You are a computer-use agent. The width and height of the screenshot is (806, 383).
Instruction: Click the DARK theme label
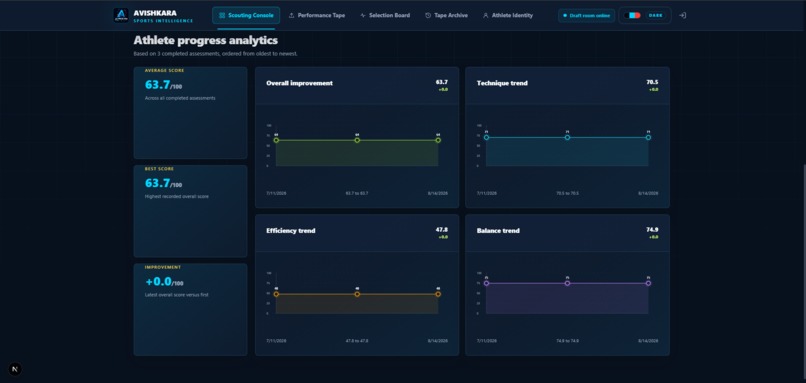point(655,15)
